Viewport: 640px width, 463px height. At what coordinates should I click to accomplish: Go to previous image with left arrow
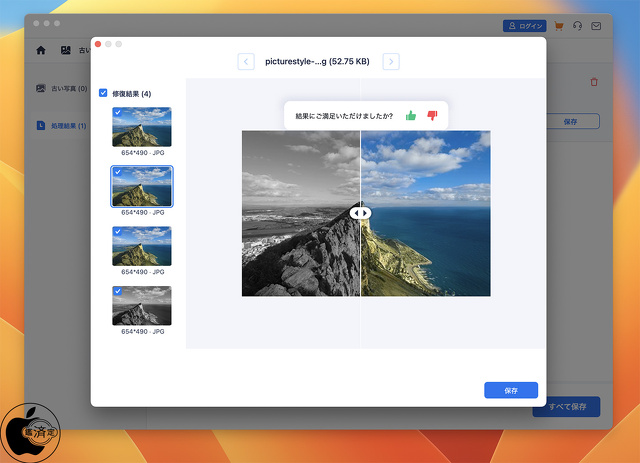click(246, 62)
